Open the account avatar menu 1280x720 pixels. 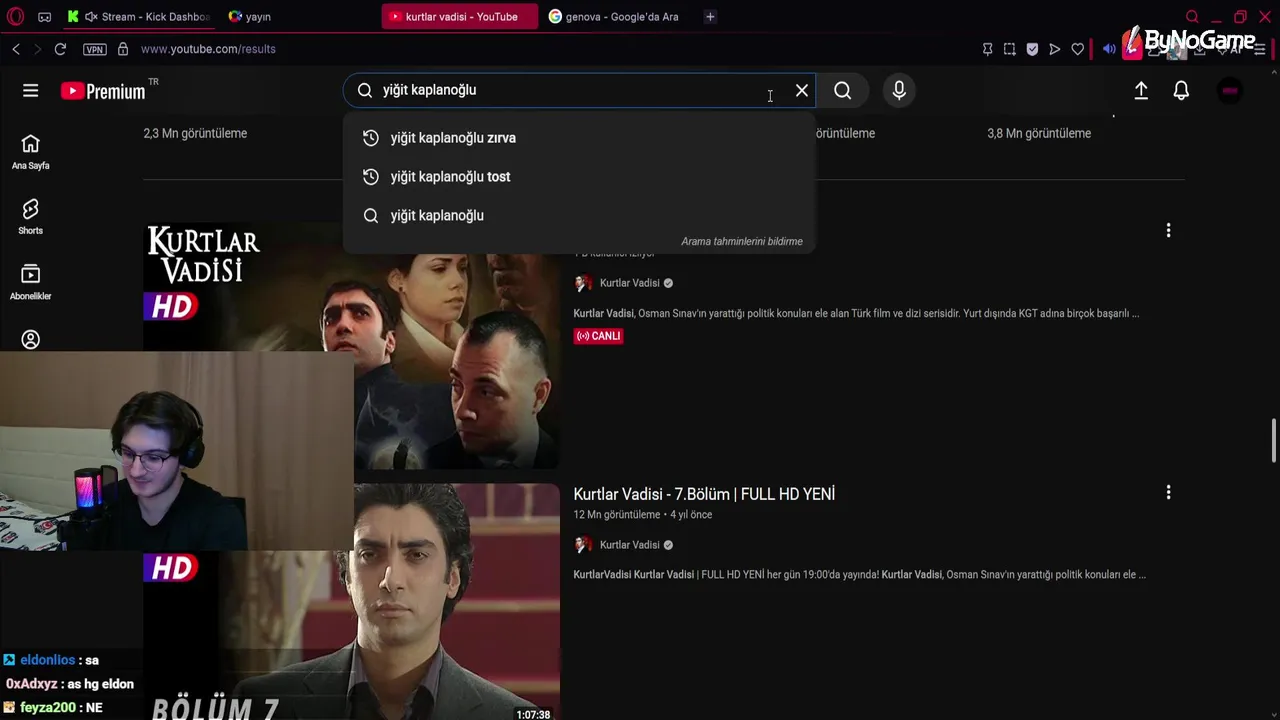(x=1230, y=91)
